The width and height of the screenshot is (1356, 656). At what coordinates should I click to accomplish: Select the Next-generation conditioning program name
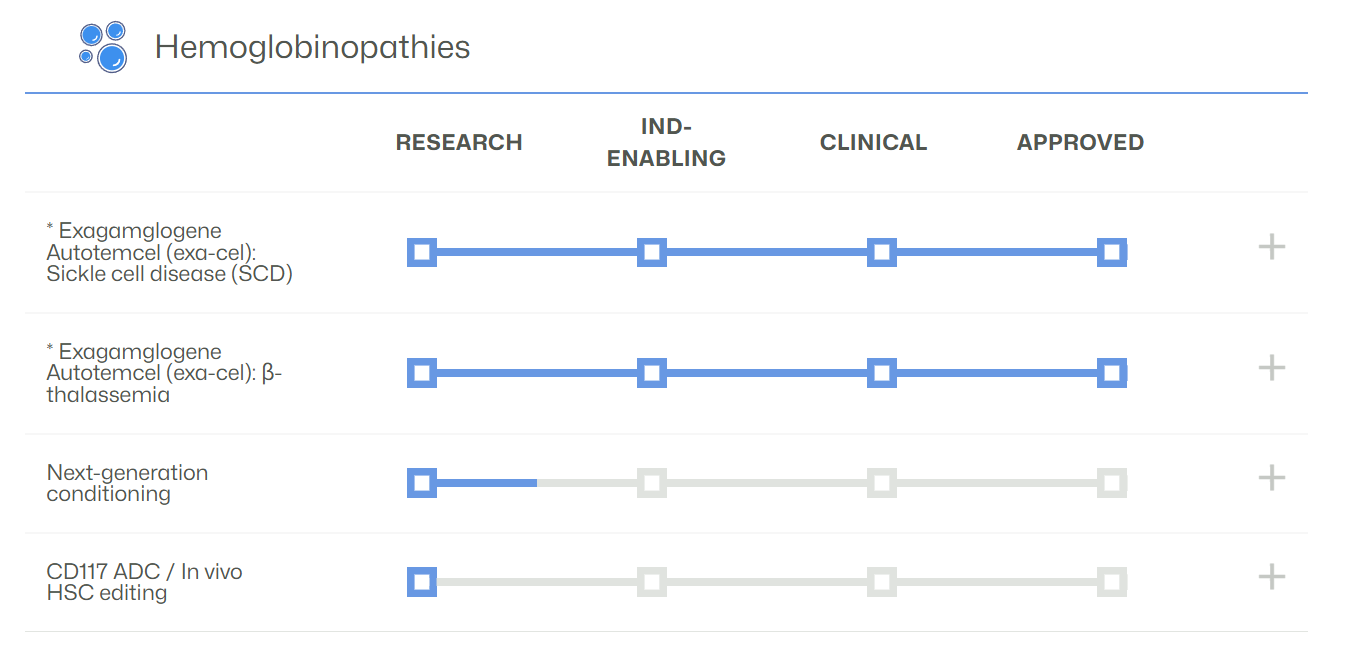tap(127, 483)
